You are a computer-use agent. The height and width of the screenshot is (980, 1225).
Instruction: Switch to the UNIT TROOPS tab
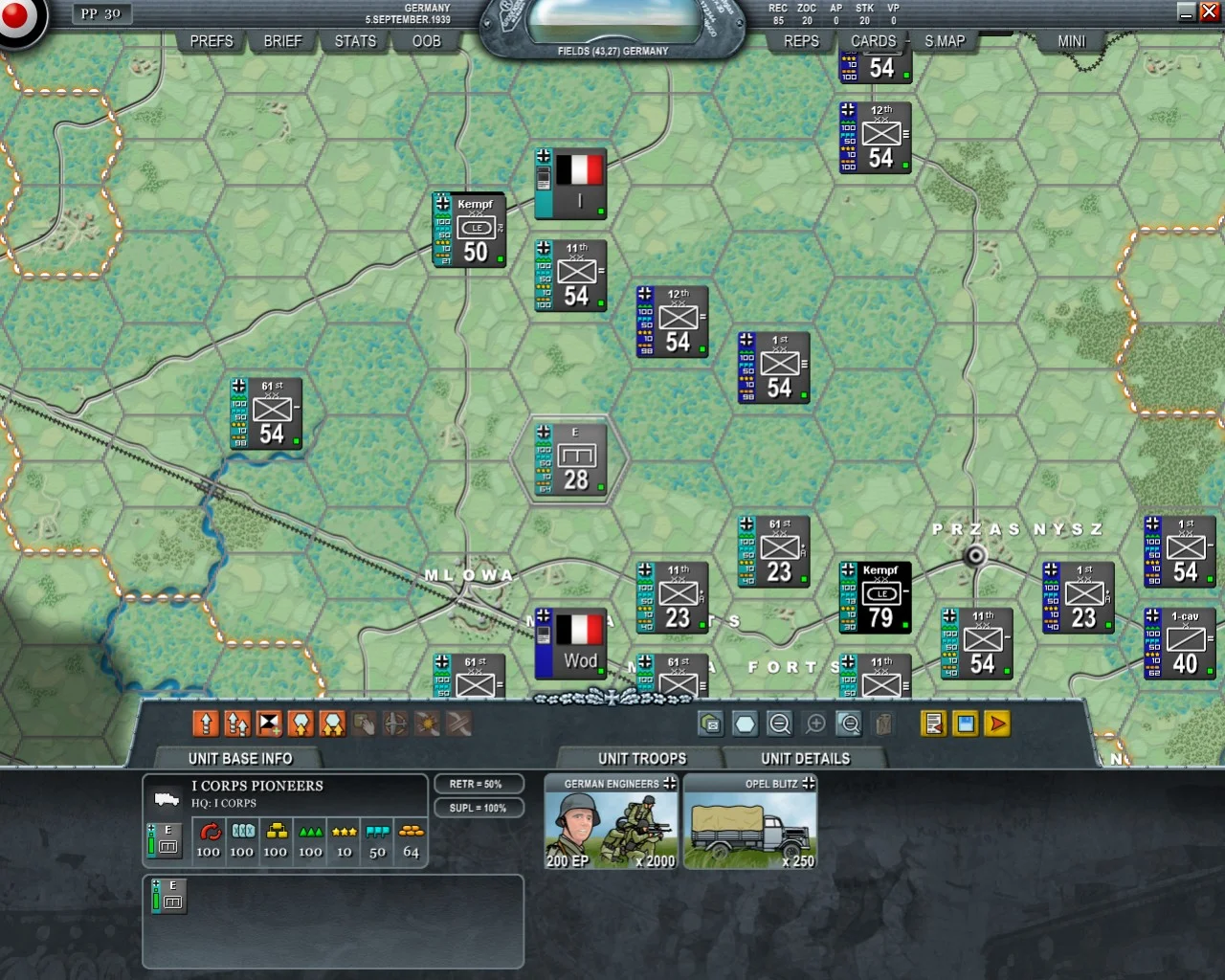[x=642, y=758]
